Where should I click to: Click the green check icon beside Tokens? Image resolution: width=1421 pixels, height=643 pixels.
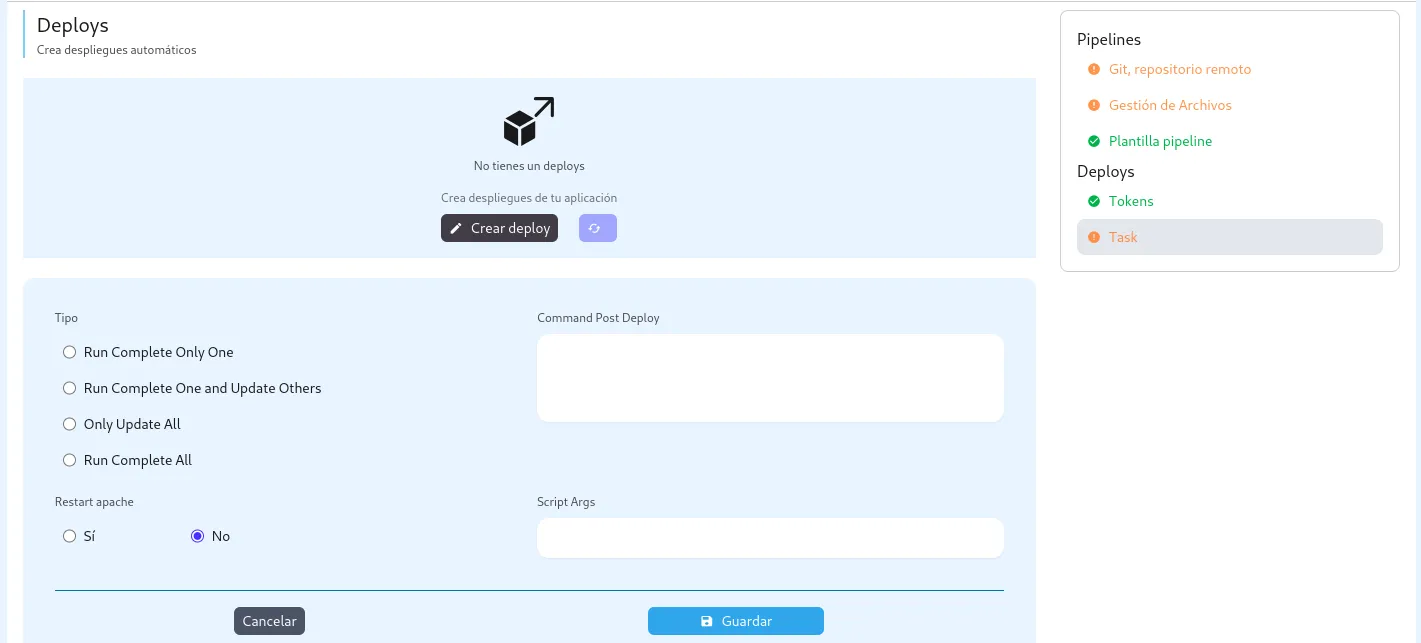[1093, 202]
